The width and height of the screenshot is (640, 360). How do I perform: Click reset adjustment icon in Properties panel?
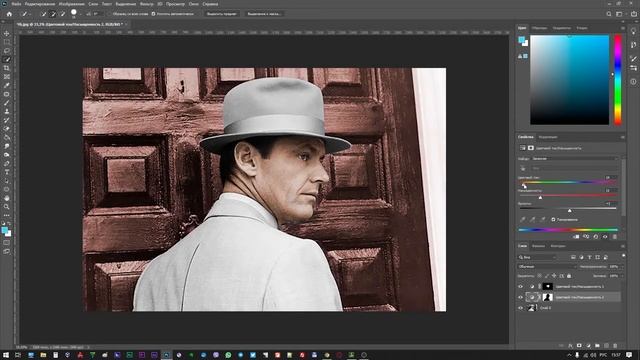(x=596, y=237)
